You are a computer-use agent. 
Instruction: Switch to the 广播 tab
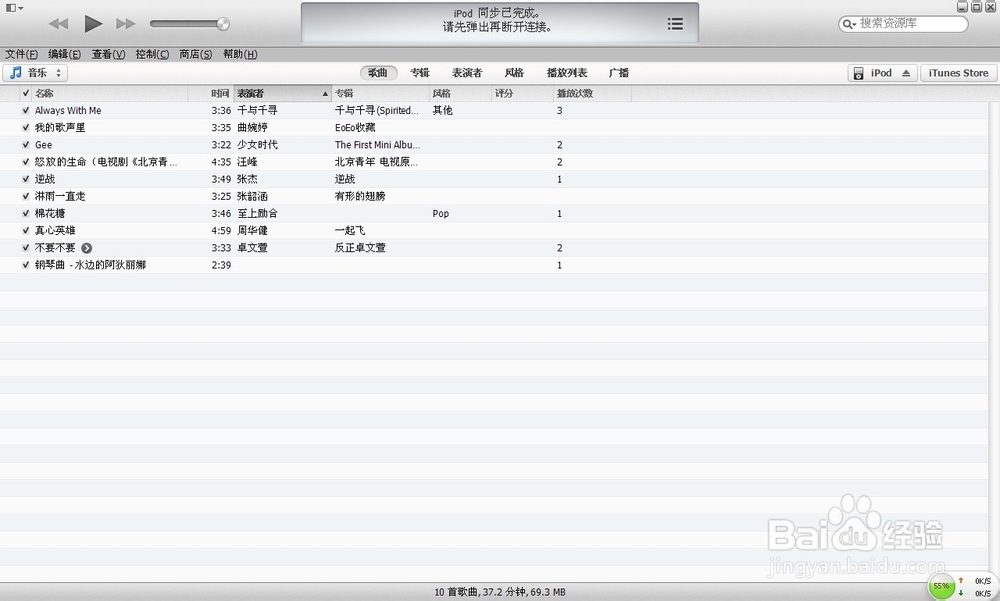619,73
